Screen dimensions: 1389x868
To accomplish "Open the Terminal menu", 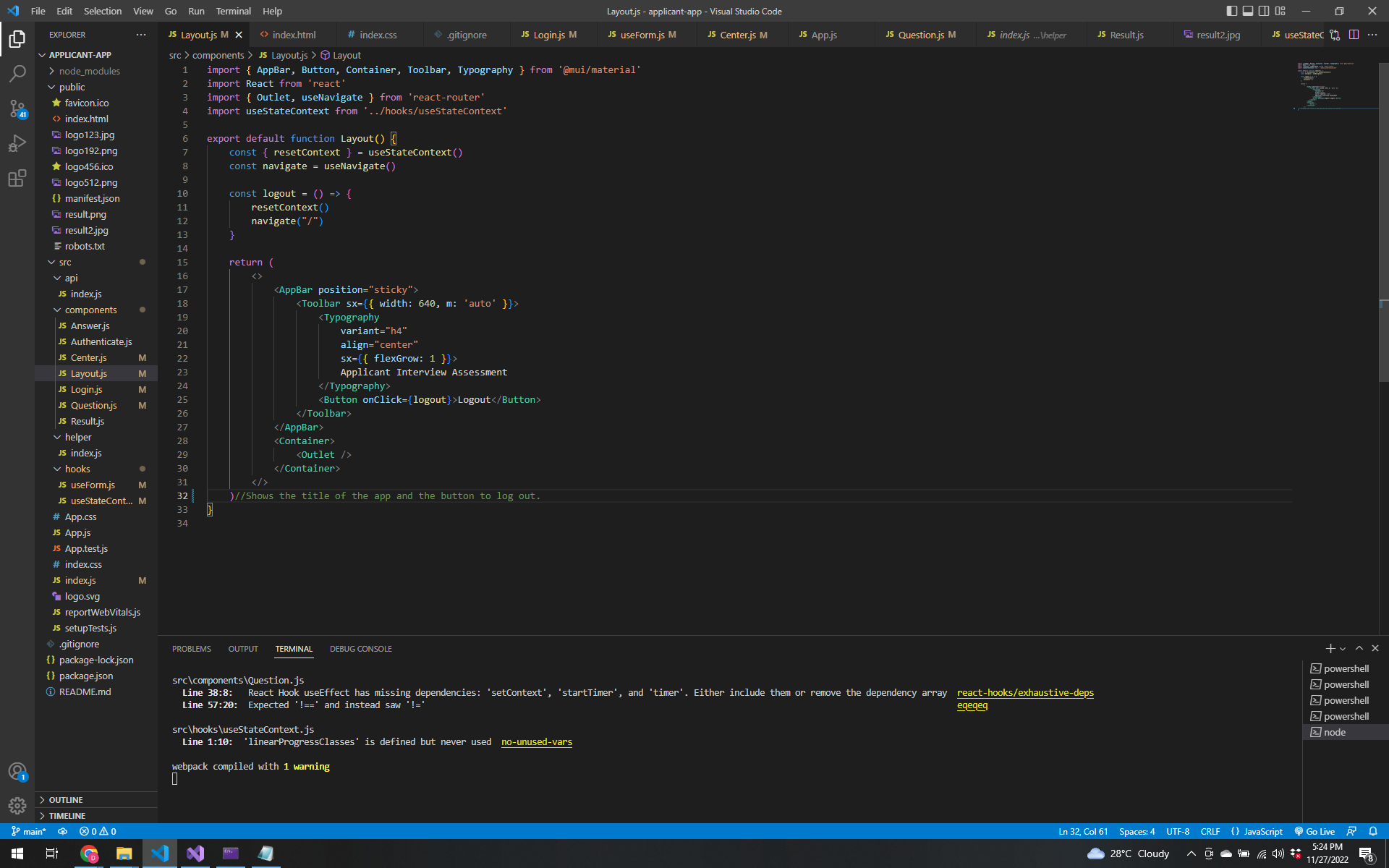I will click(x=233, y=11).
